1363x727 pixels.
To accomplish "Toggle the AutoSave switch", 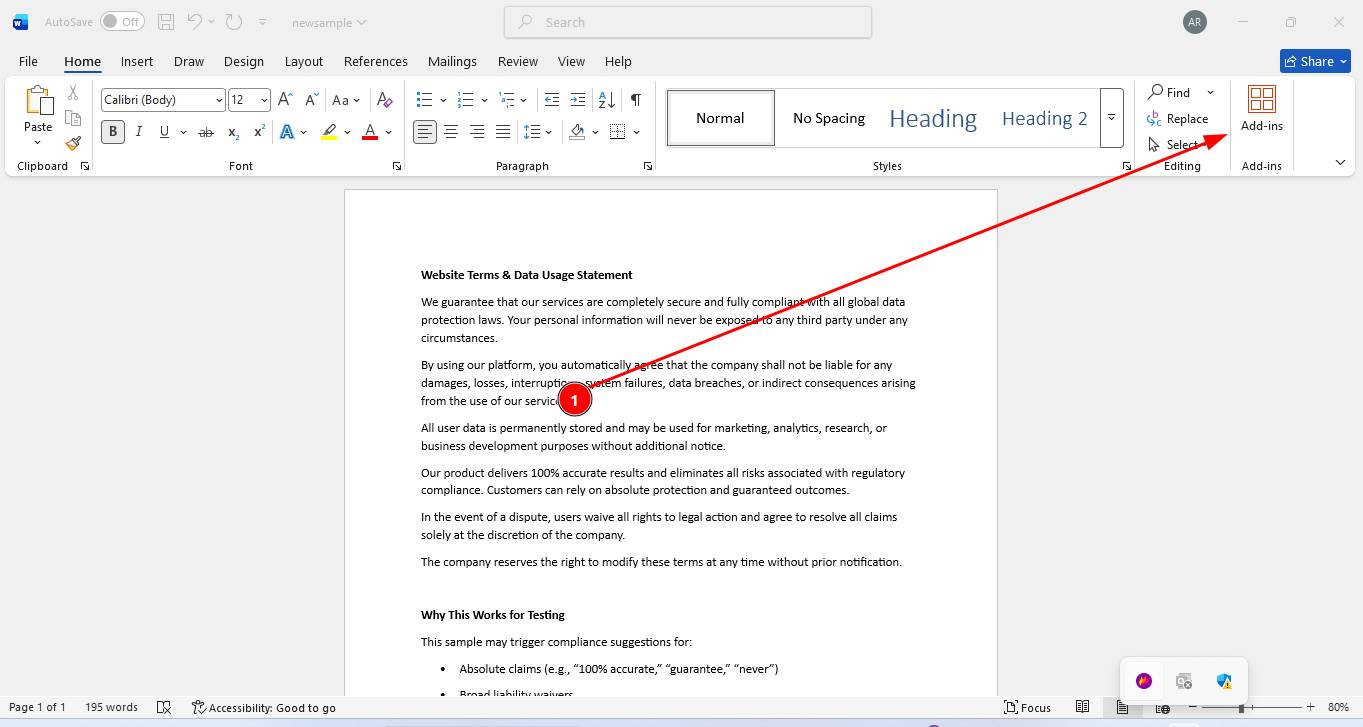I will coord(122,22).
